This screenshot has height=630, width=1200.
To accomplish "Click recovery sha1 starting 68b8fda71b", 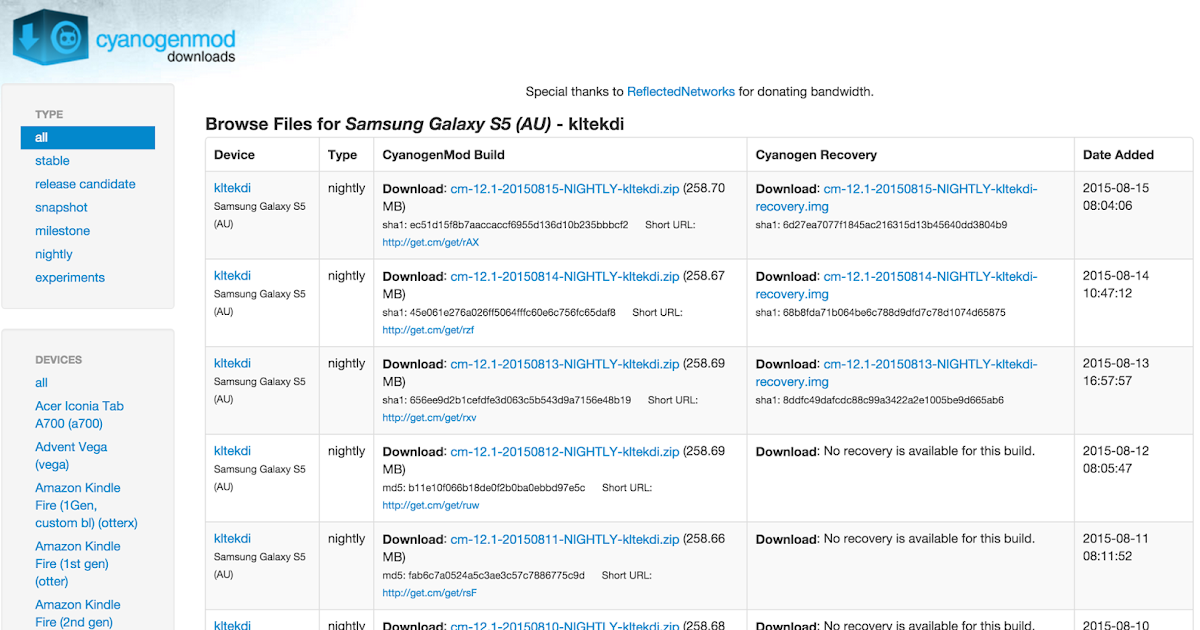I will pos(894,313).
